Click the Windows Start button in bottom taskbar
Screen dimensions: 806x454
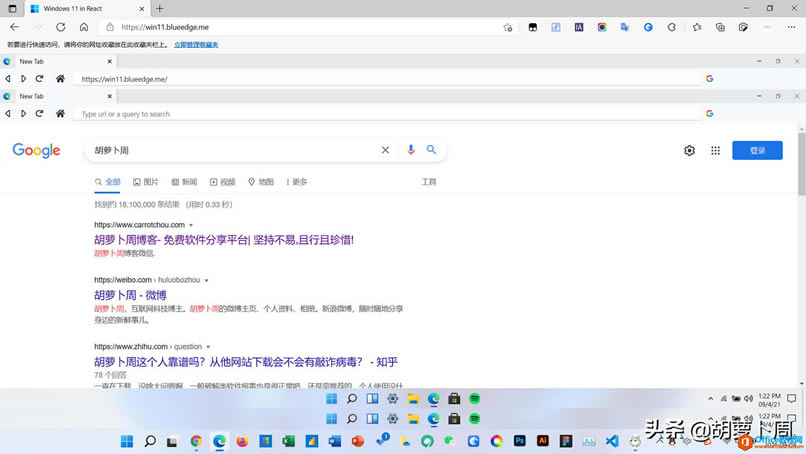(126, 441)
